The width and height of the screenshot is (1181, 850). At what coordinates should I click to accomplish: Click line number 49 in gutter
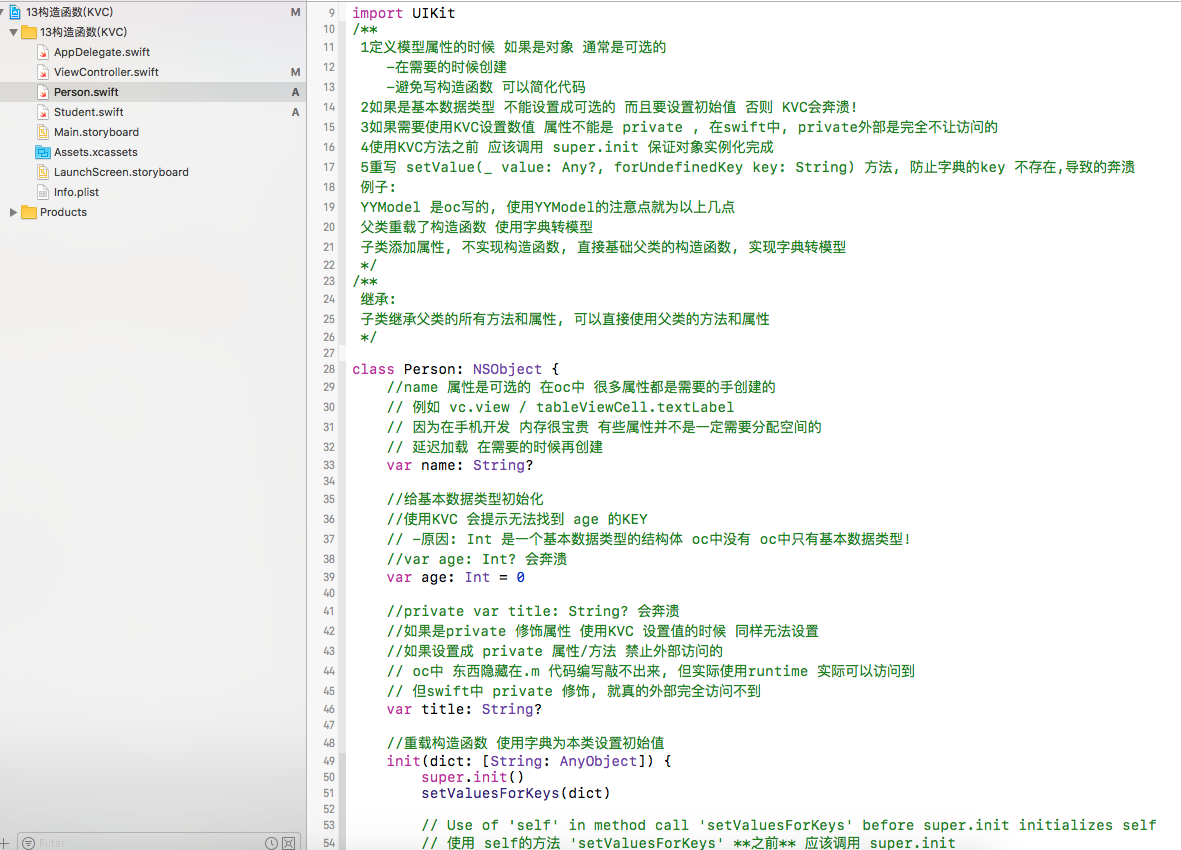(328, 761)
